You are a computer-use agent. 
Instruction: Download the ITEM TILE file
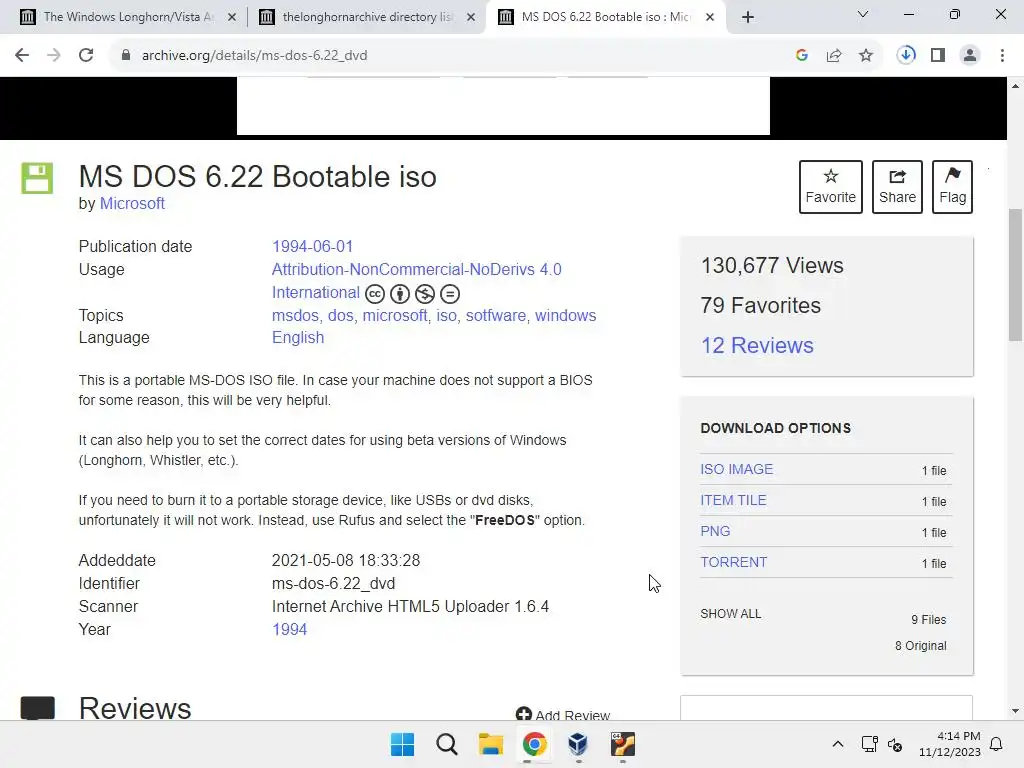coord(733,500)
